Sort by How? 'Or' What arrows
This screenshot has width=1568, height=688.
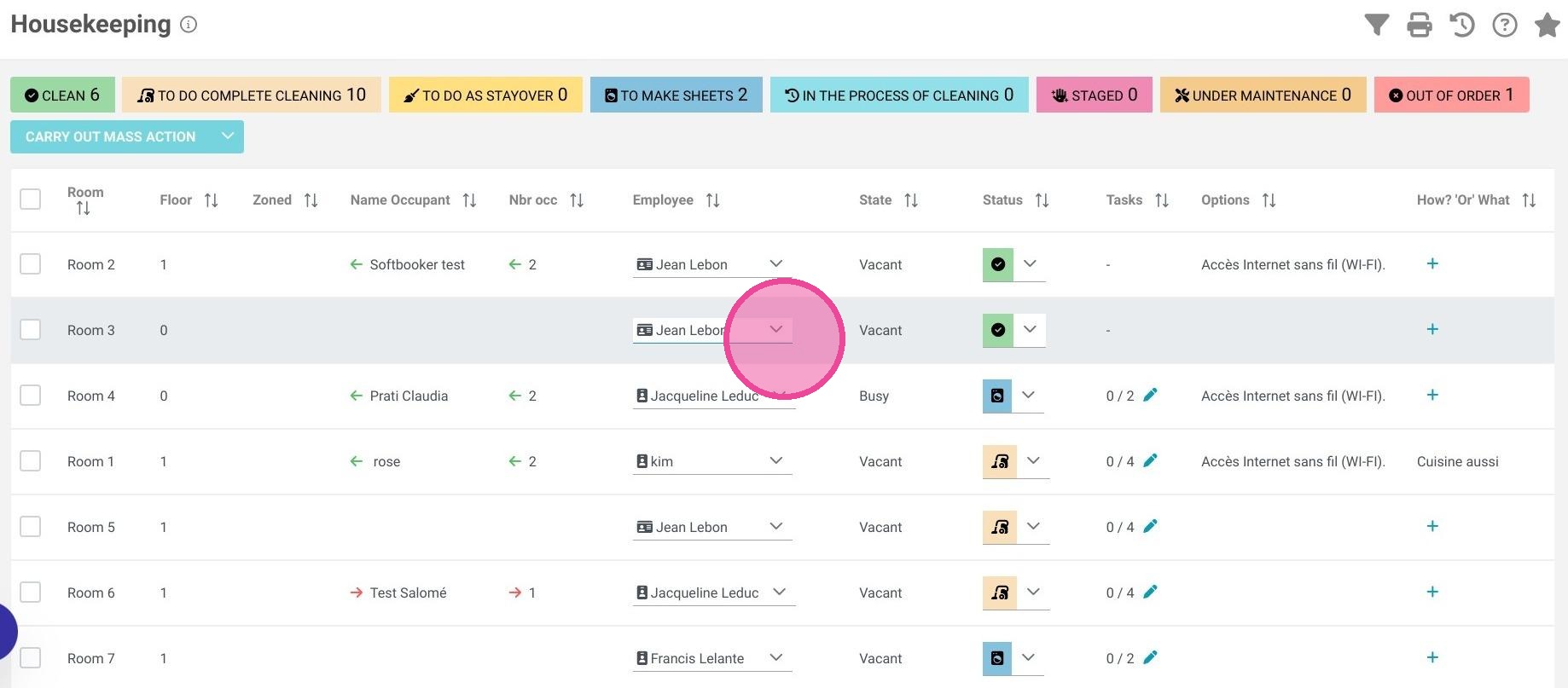(1529, 200)
